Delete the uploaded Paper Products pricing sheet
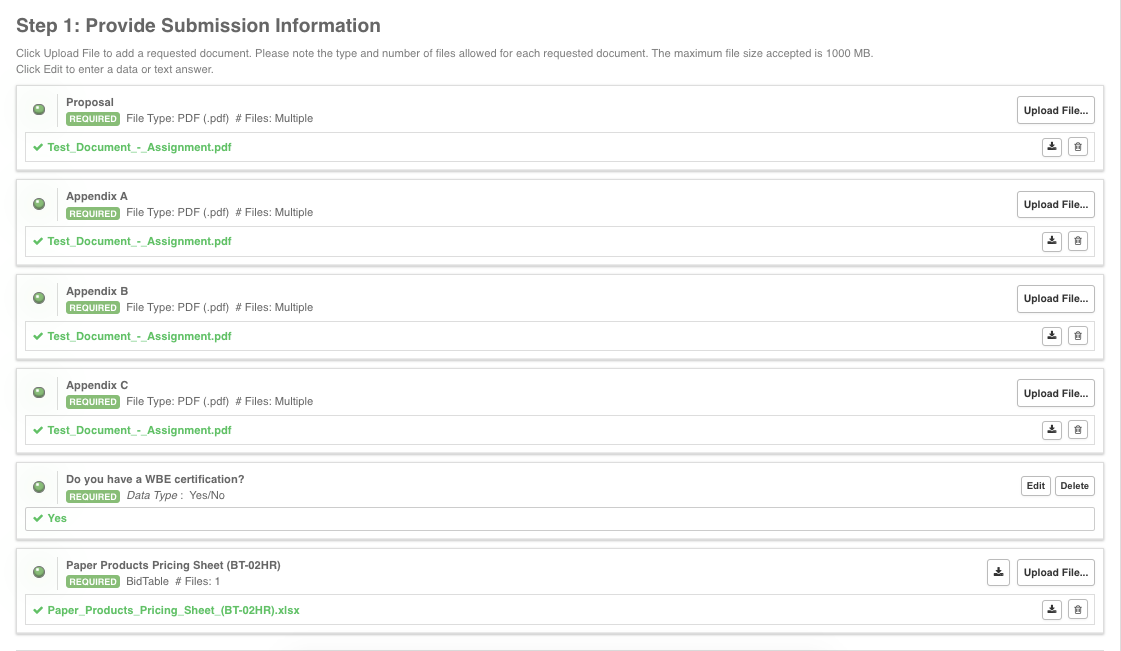Screen dimensions: 1121x651 click(1077, 609)
